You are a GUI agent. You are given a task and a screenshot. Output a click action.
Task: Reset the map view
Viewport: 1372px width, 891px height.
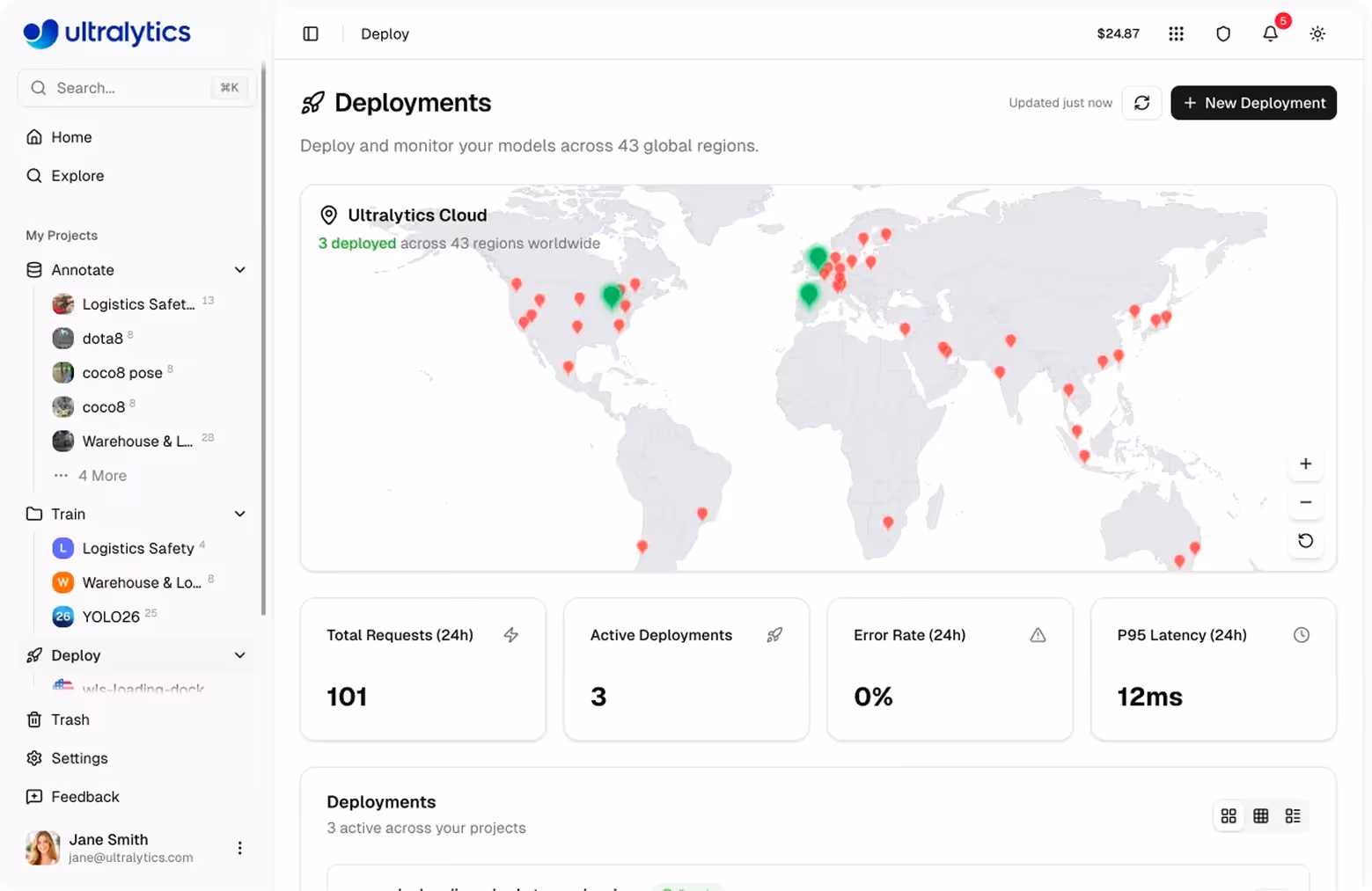(1305, 541)
